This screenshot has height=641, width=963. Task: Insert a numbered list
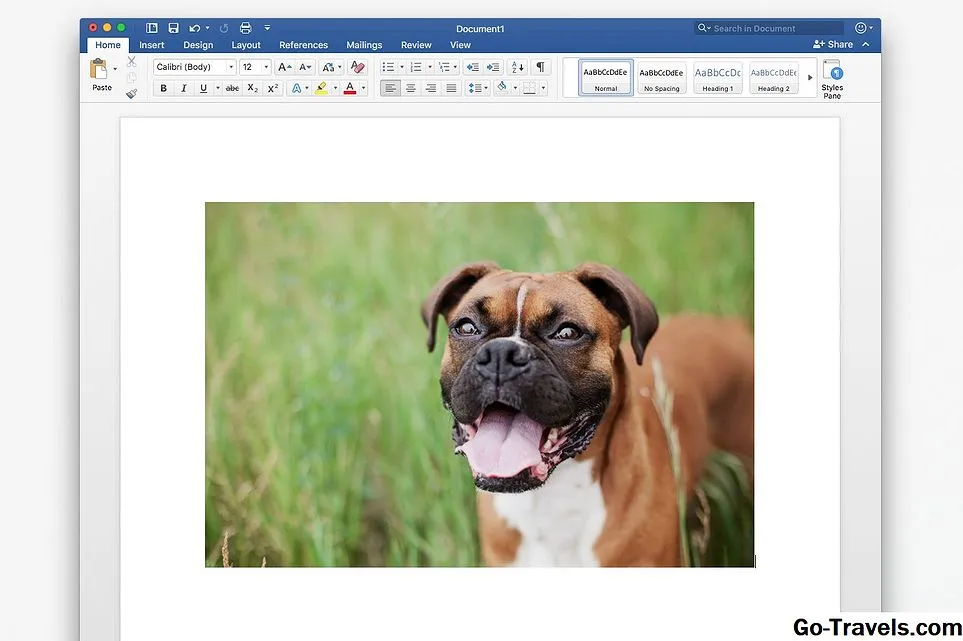click(x=416, y=67)
